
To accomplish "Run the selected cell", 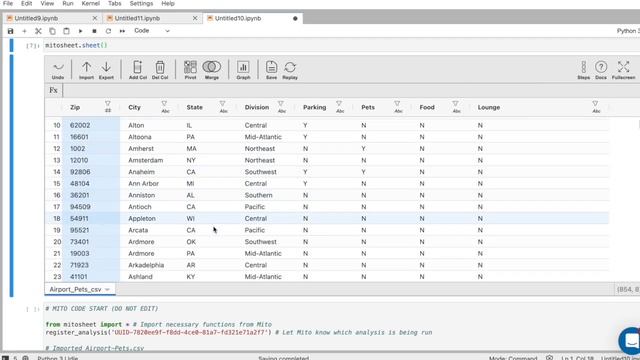I will click(x=80, y=31).
